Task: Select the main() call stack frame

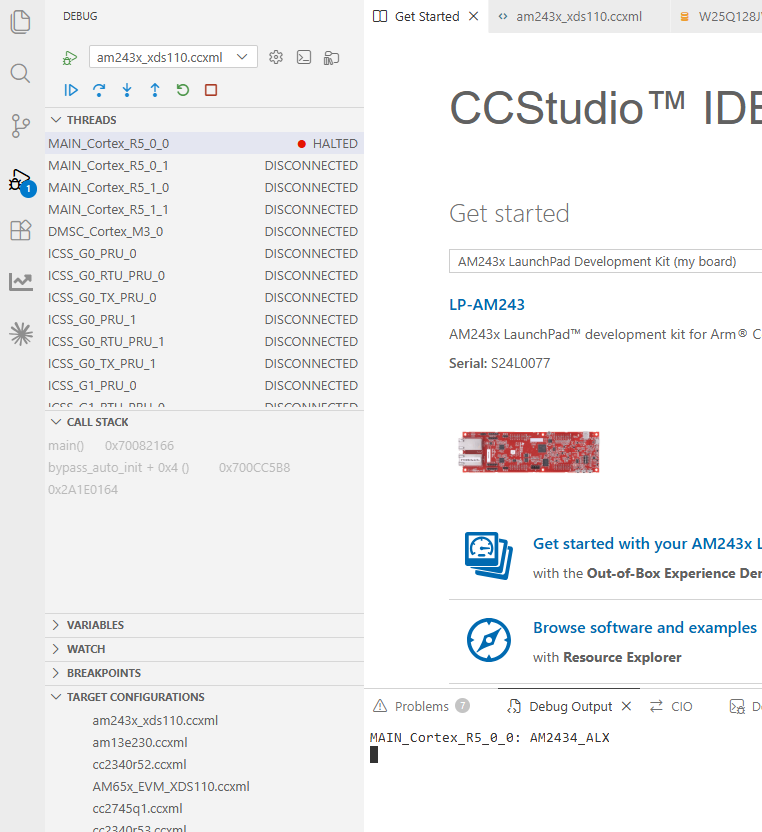Action: pyautogui.click(x=204, y=446)
